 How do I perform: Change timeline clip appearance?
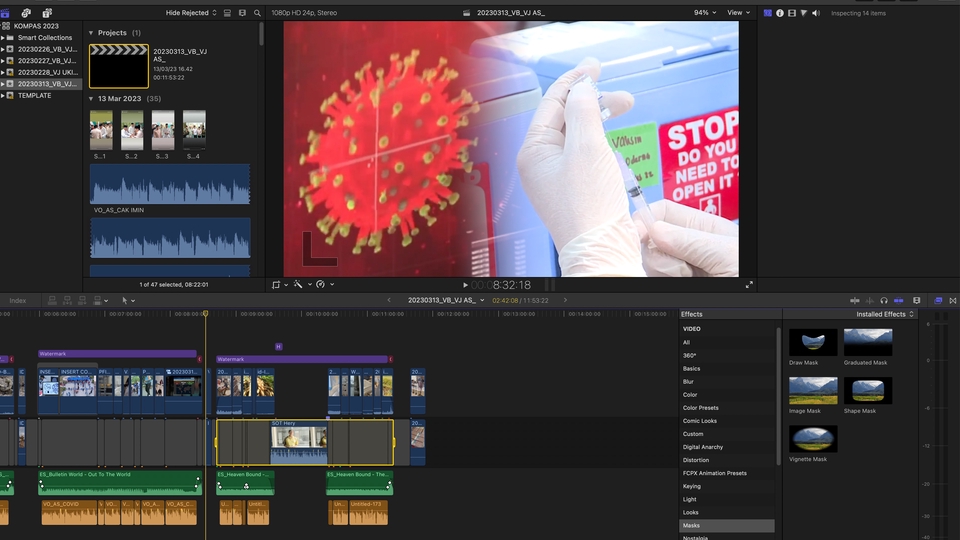click(x=917, y=301)
